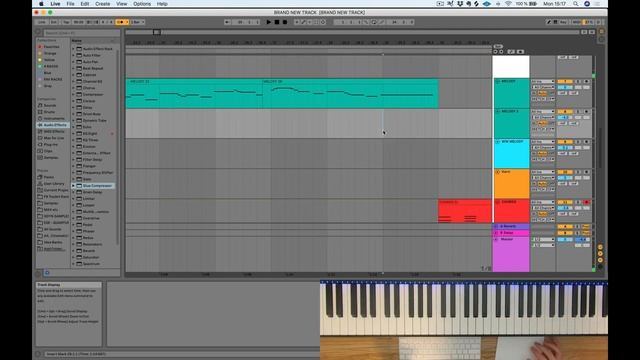The image size is (640, 360).
Task: Open the Packs place
Action: (53, 177)
